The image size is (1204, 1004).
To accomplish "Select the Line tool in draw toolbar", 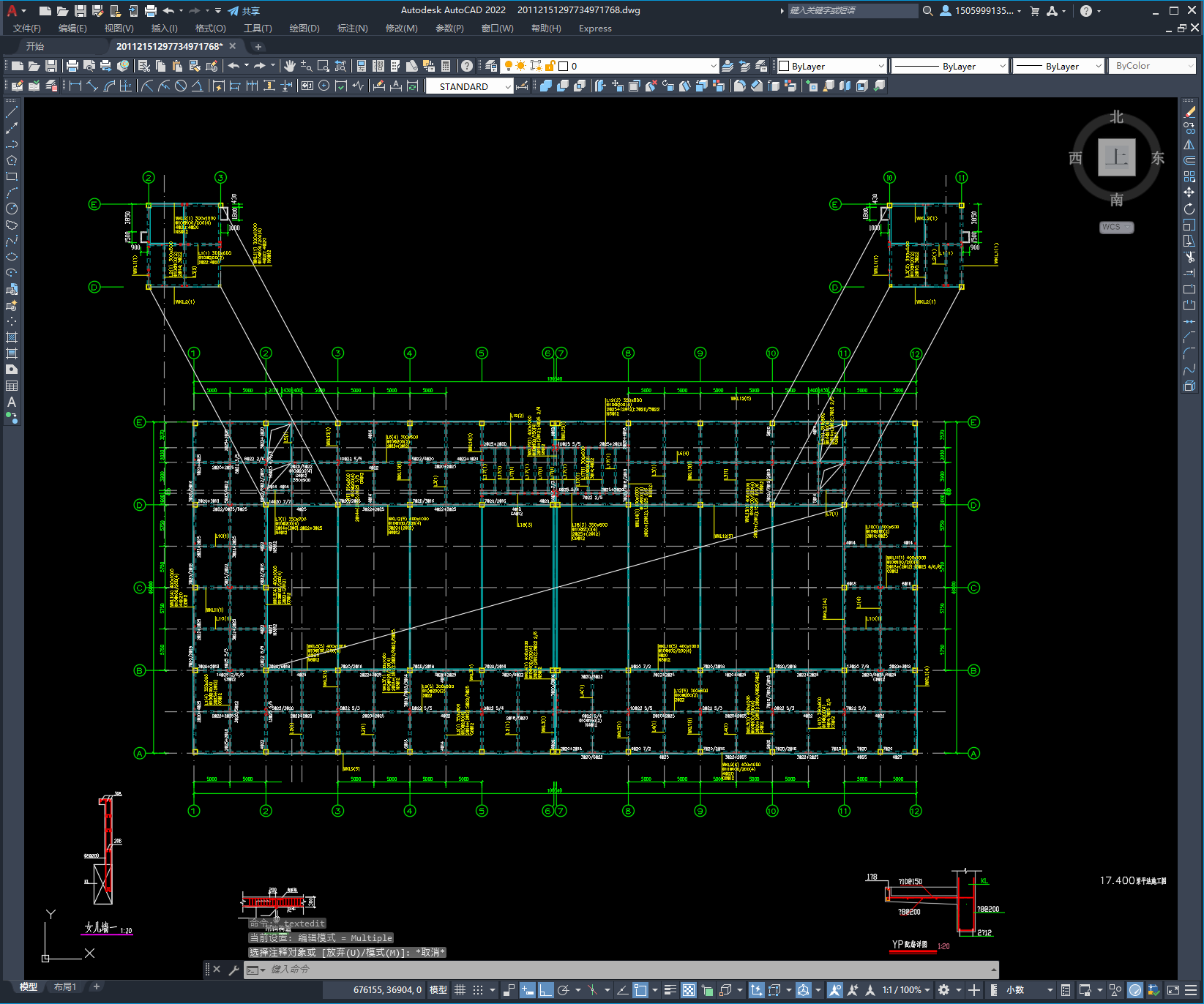I will click(12, 112).
